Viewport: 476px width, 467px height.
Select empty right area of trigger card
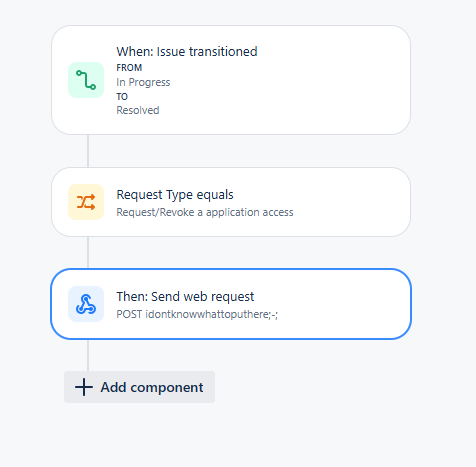333,80
